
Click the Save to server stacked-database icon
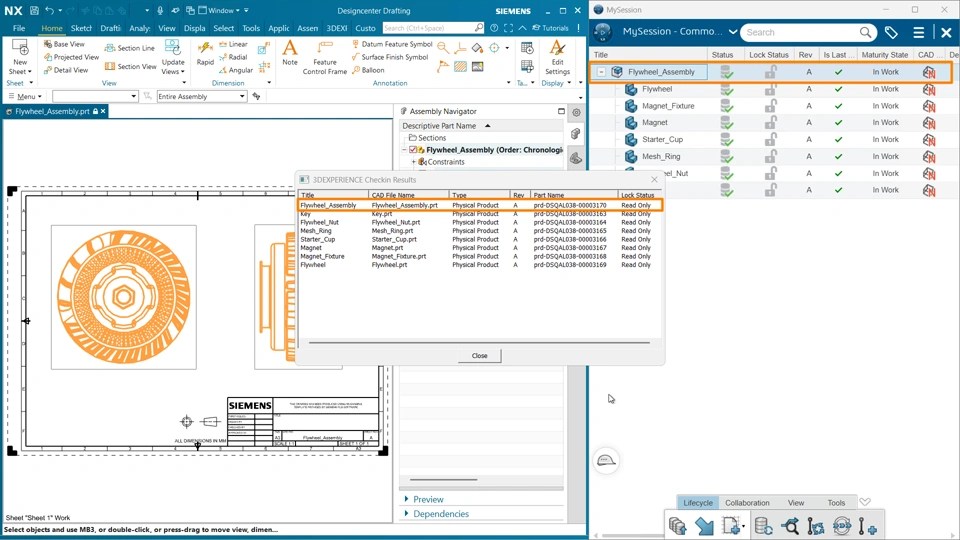pos(677,526)
